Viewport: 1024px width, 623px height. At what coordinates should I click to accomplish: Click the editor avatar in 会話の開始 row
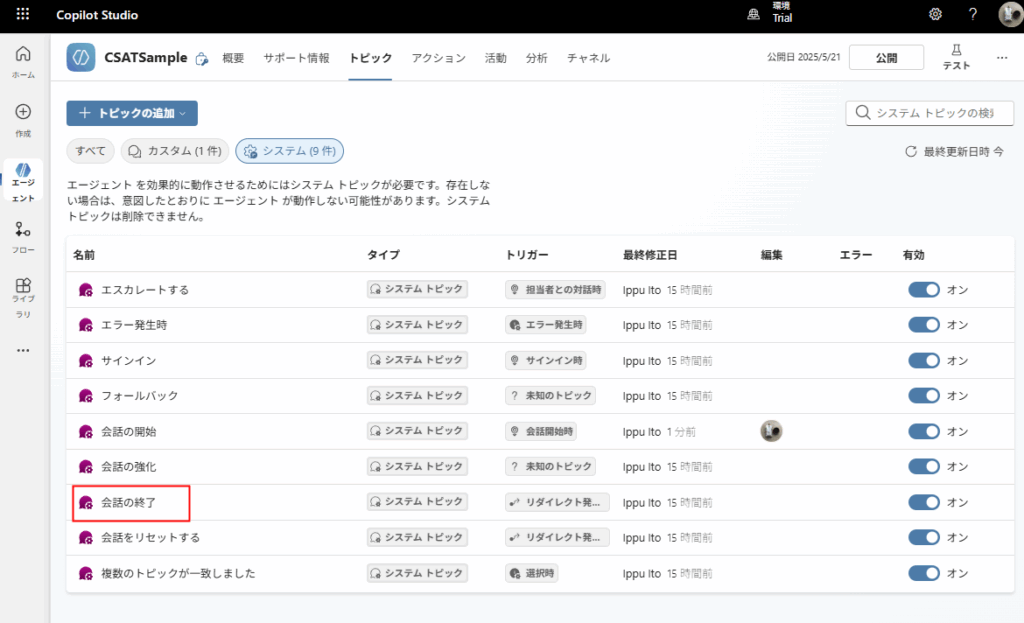[x=771, y=431]
